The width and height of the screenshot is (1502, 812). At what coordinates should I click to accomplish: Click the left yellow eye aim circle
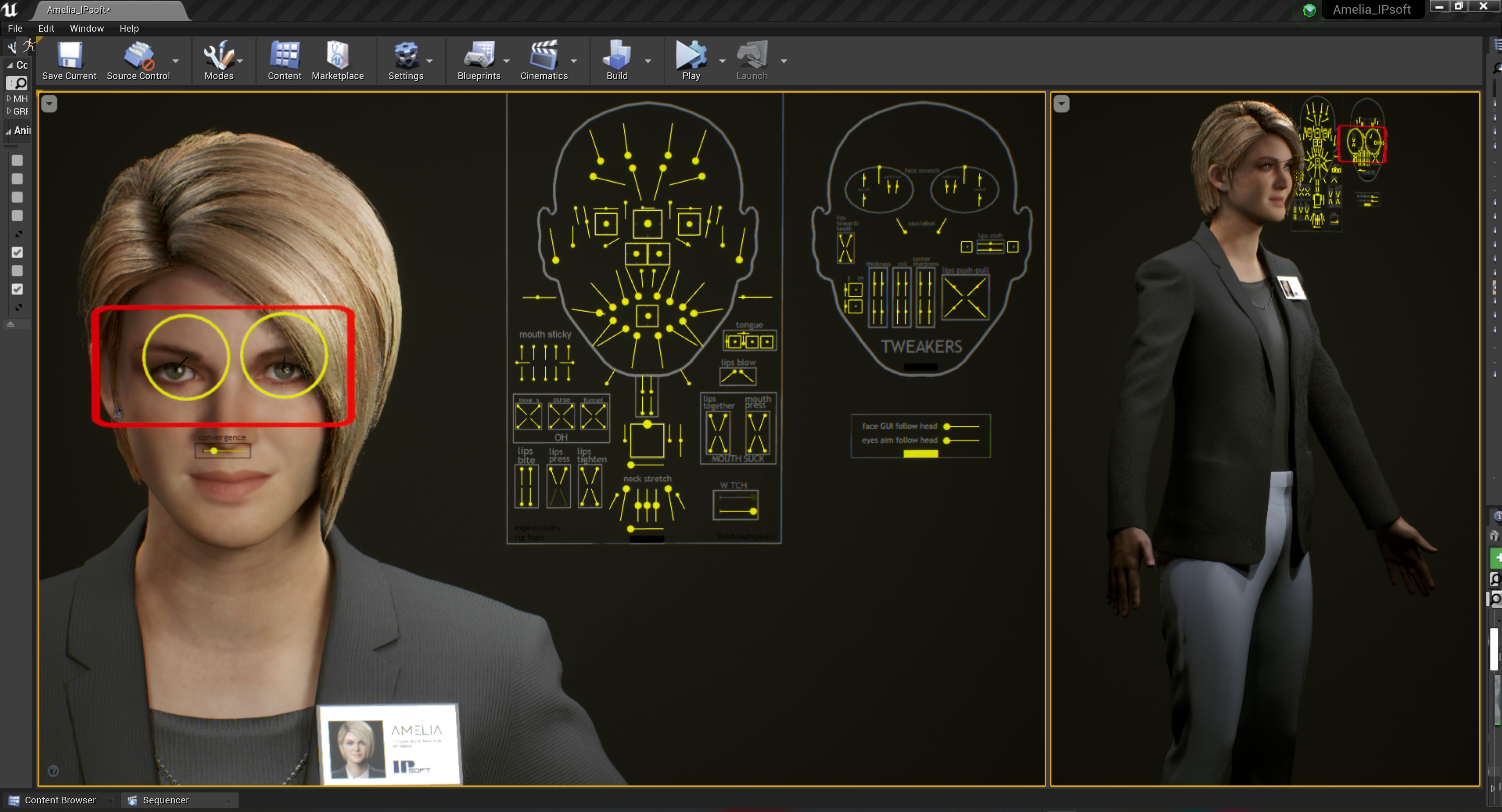(186, 357)
